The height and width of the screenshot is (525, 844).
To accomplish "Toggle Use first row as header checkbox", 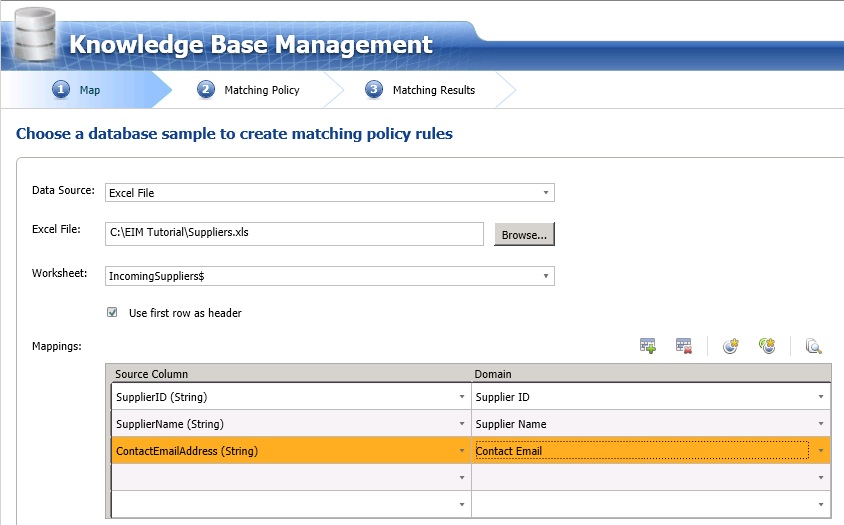I will 113,313.
